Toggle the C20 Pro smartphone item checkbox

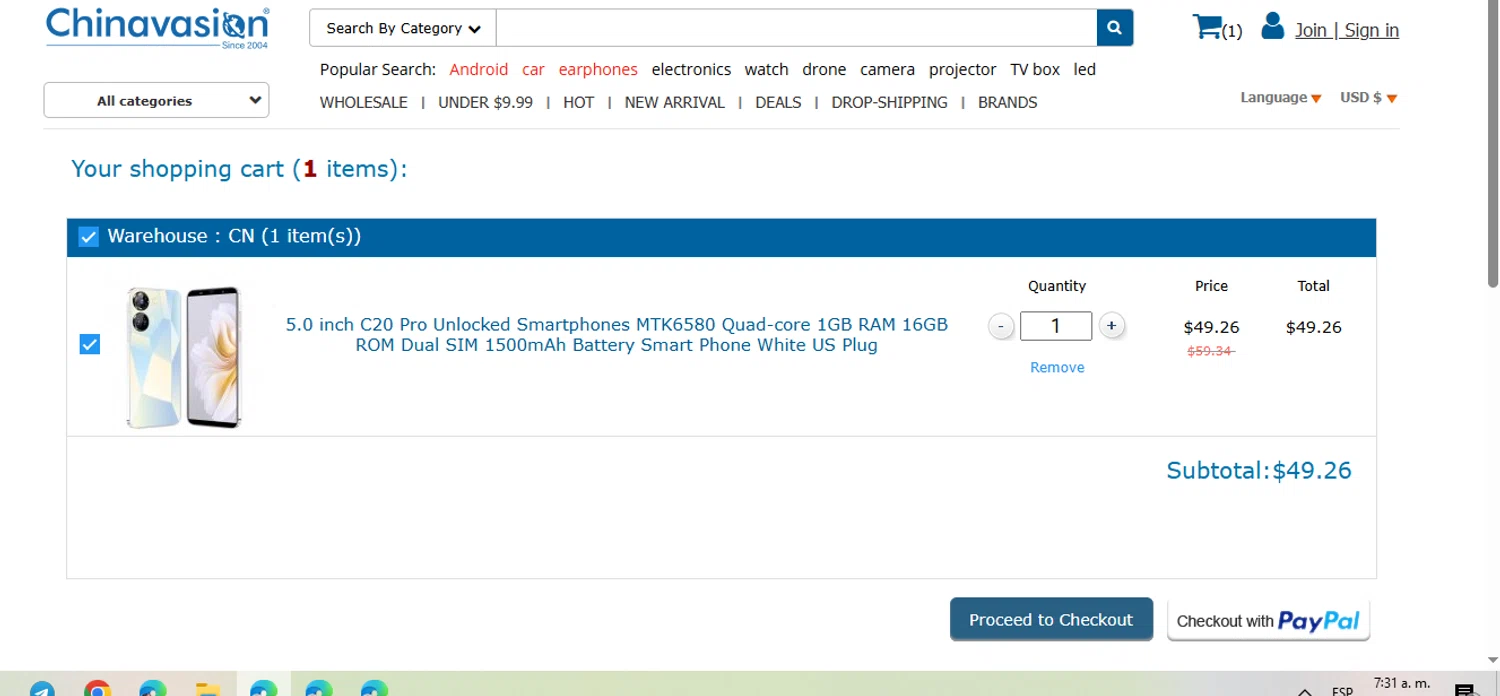pos(89,345)
